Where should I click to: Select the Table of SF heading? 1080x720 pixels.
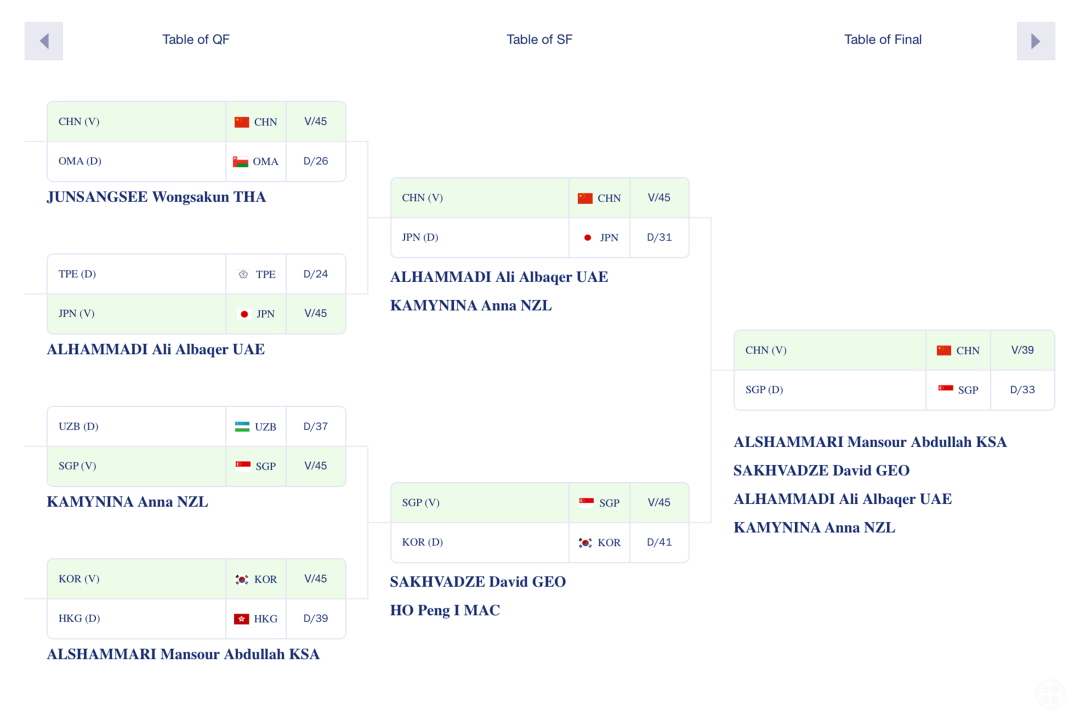click(x=539, y=40)
